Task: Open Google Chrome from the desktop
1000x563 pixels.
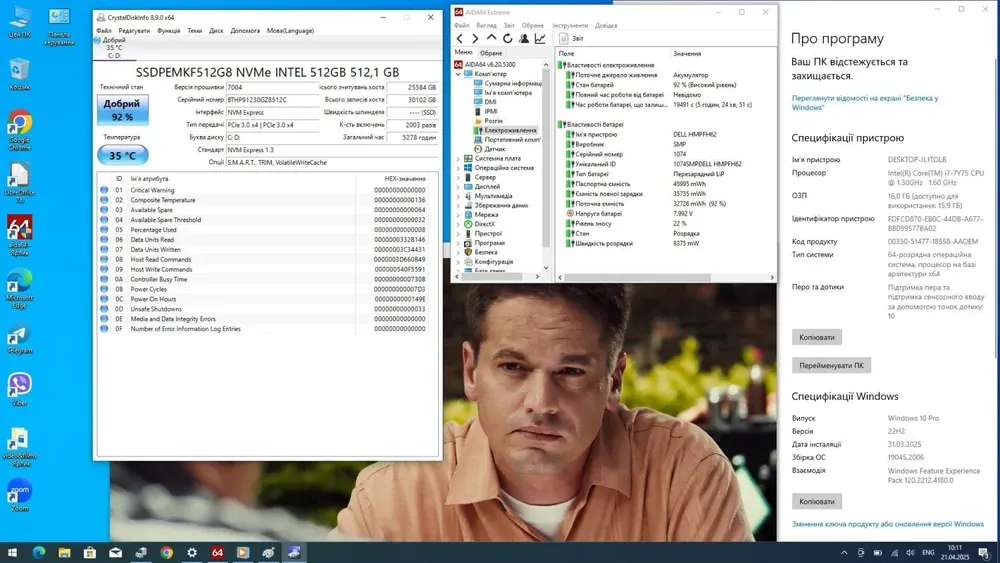Action: tap(19, 123)
